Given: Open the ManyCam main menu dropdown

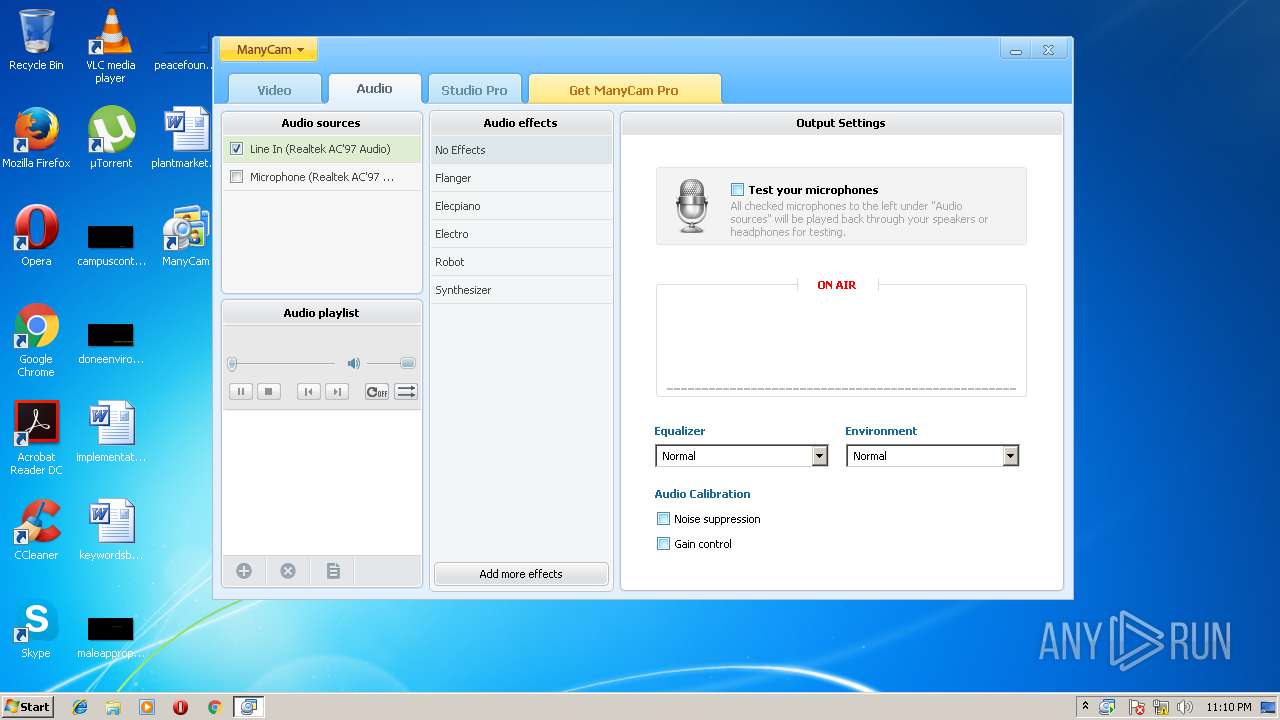Looking at the screenshot, I should pos(269,49).
